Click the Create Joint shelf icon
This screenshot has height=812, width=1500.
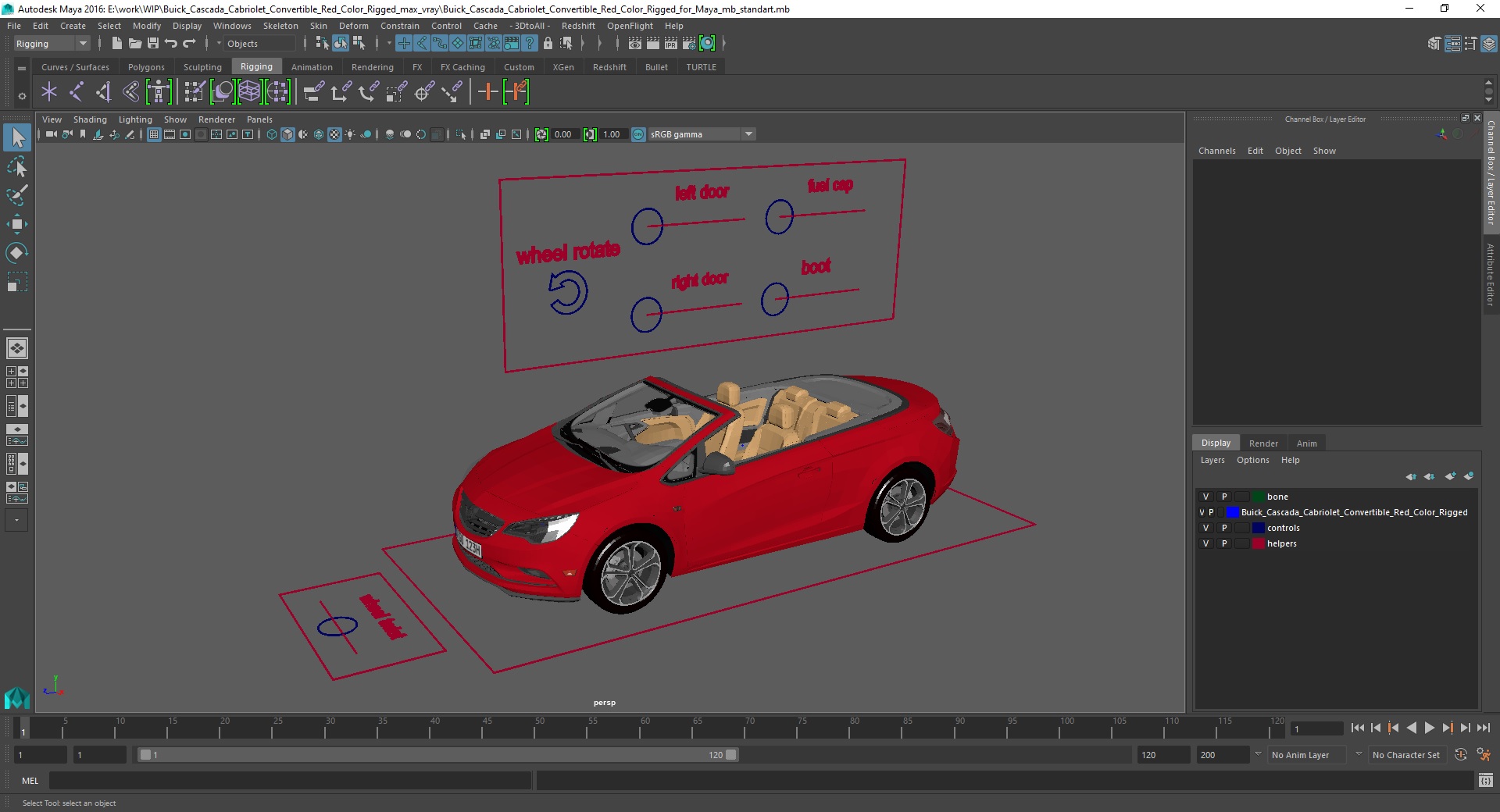[x=76, y=92]
